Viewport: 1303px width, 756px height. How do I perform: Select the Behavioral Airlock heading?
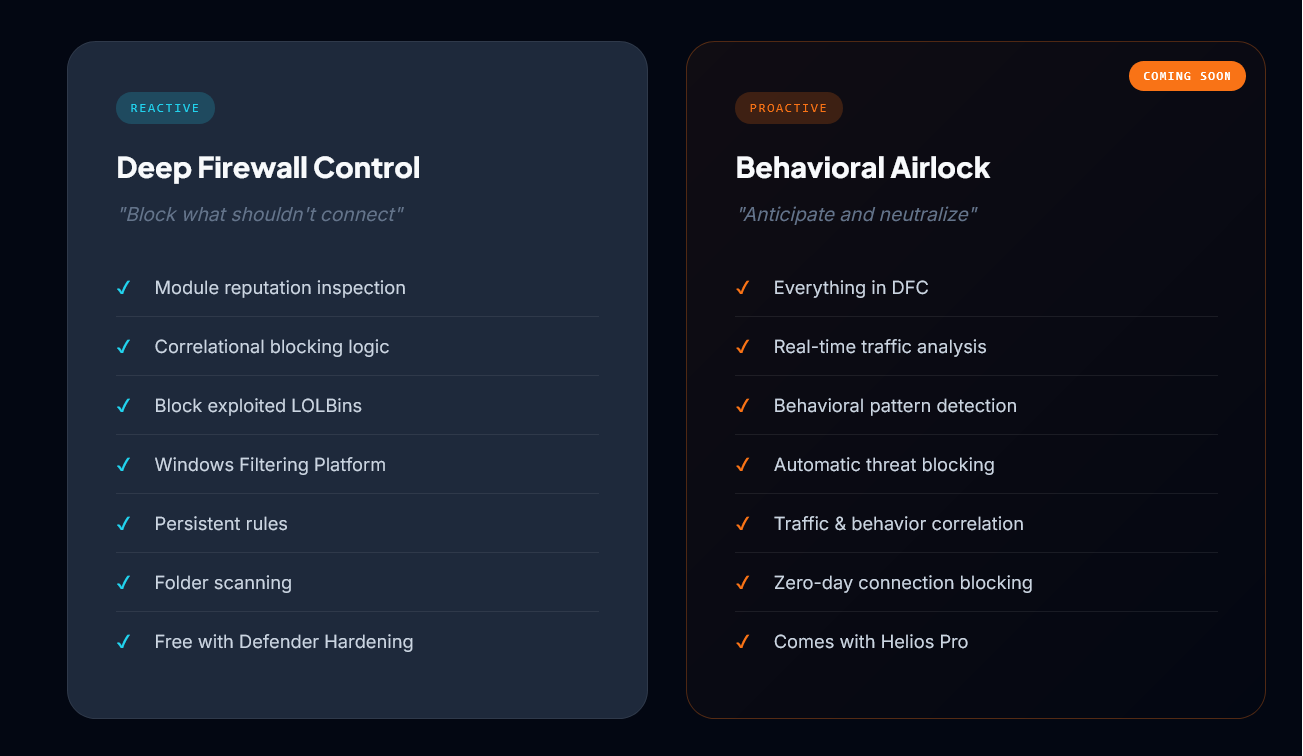(862, 167)
